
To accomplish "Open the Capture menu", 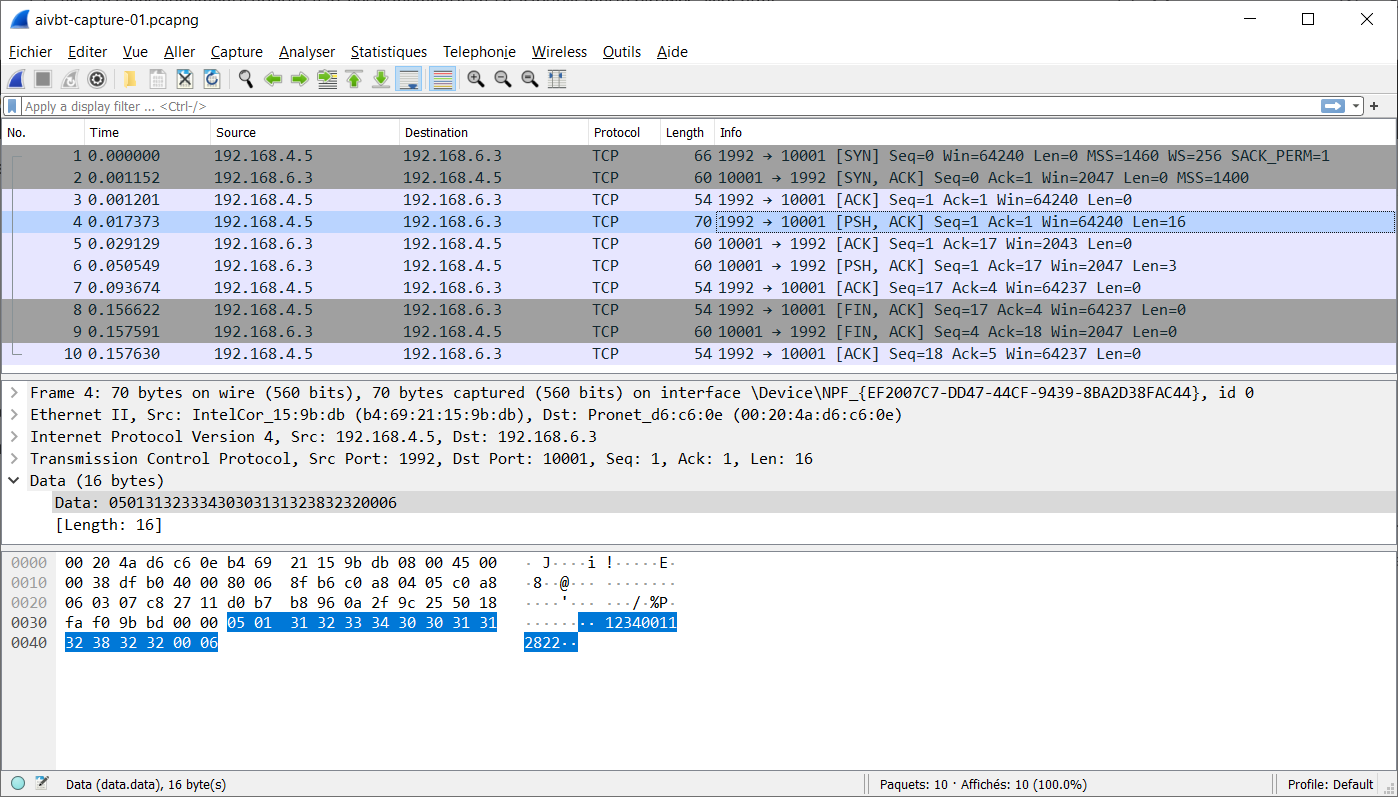I will pyautogui.click(x=237, y=52).
